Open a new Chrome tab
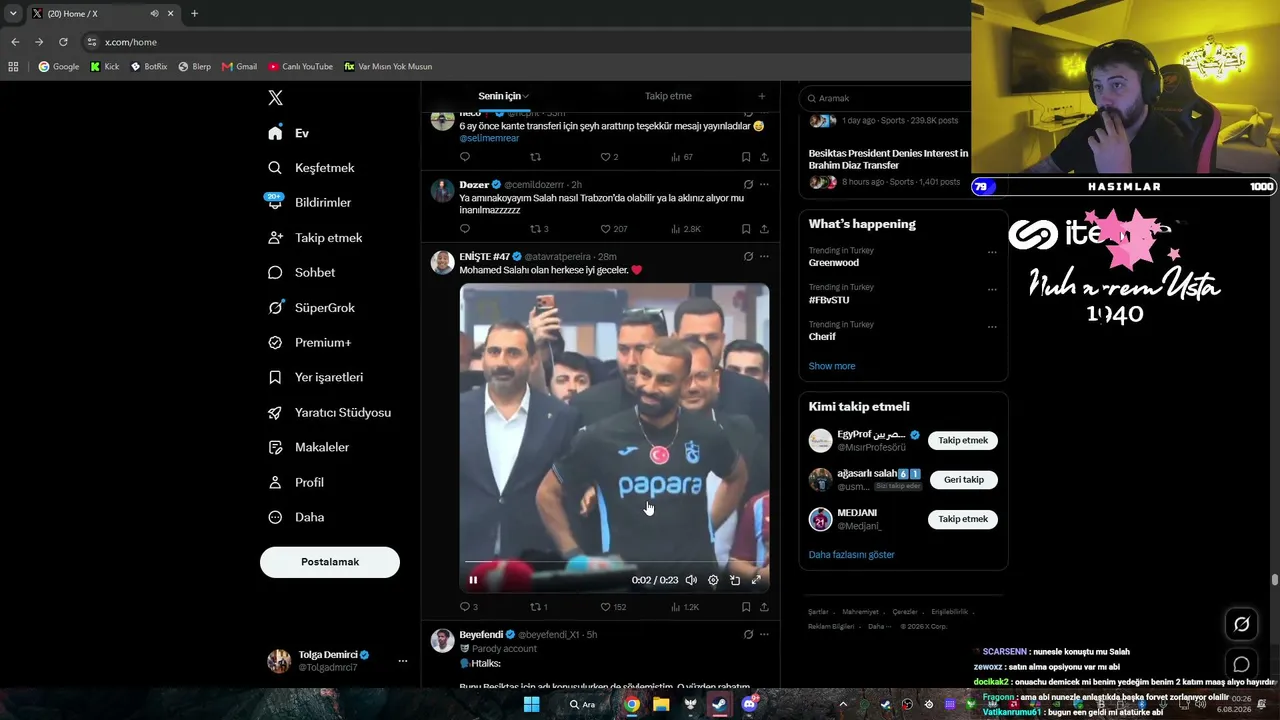Image resolution: width=1280 pixels, height=720 pixels. pos(194,14)
